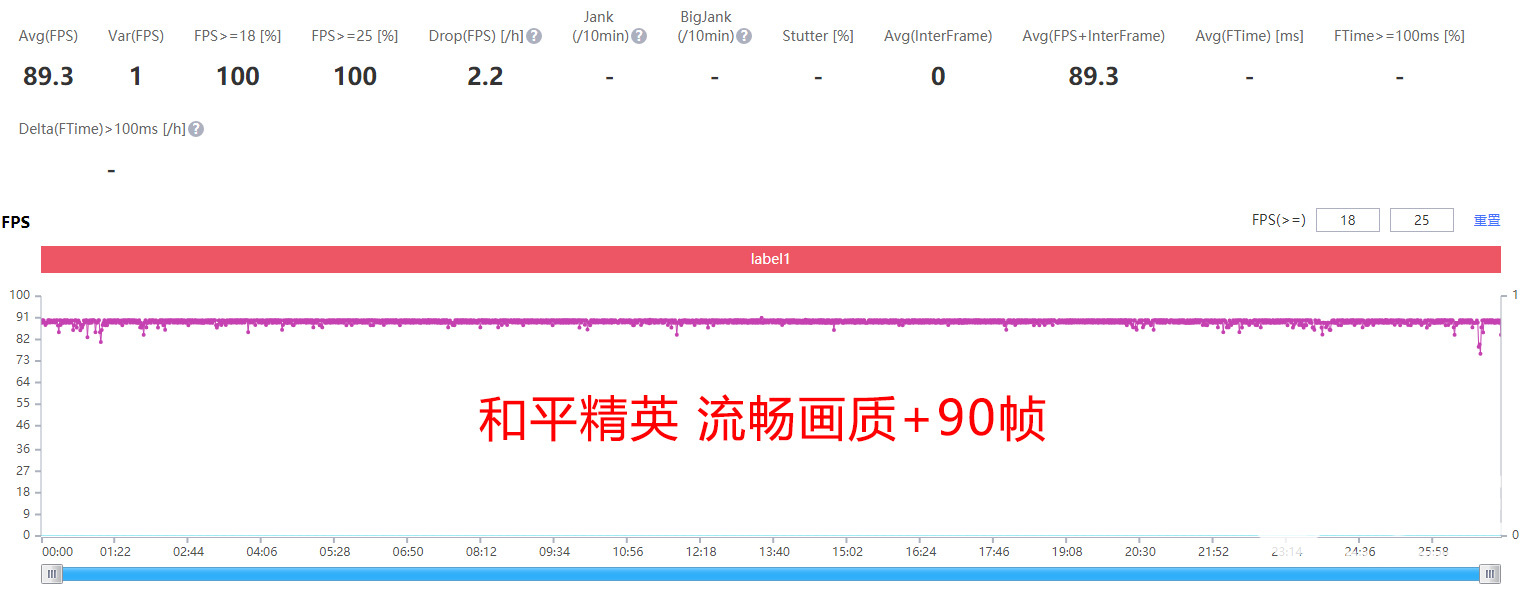Image resolution: width=1524 pixels, height=592 pixels.
Task: Click the Avg(FPS+InterFrame) metric label
Action: click(x=1094, y=36)
